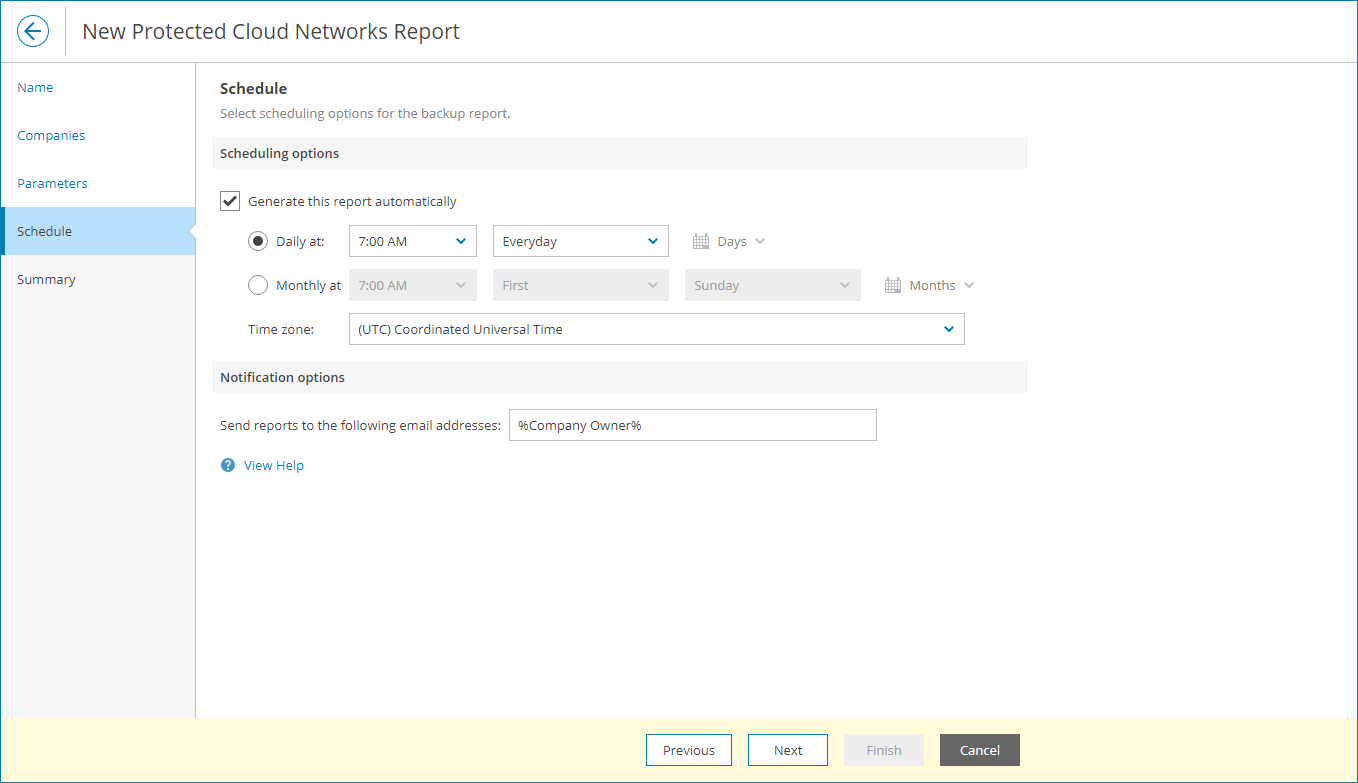Click the help question mark icon

pos(227,464)
